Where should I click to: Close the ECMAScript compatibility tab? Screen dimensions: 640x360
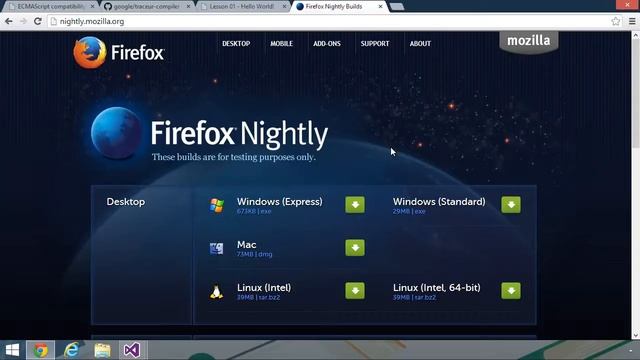(x=92, y=7)
